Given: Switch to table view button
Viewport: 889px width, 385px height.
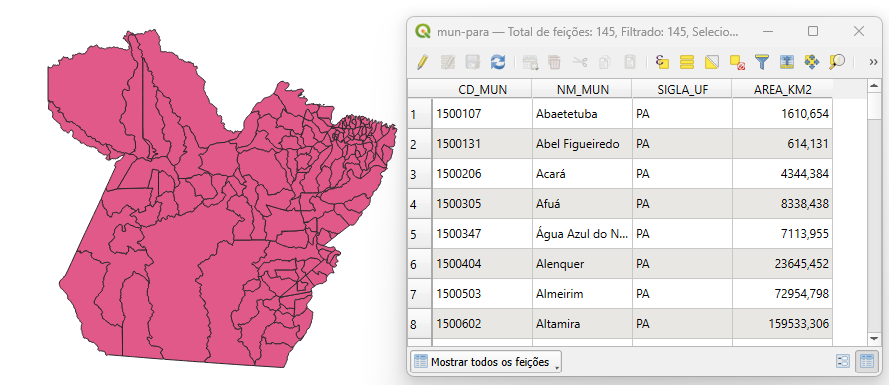Looking at the screenshot, I should coord(866,362).
